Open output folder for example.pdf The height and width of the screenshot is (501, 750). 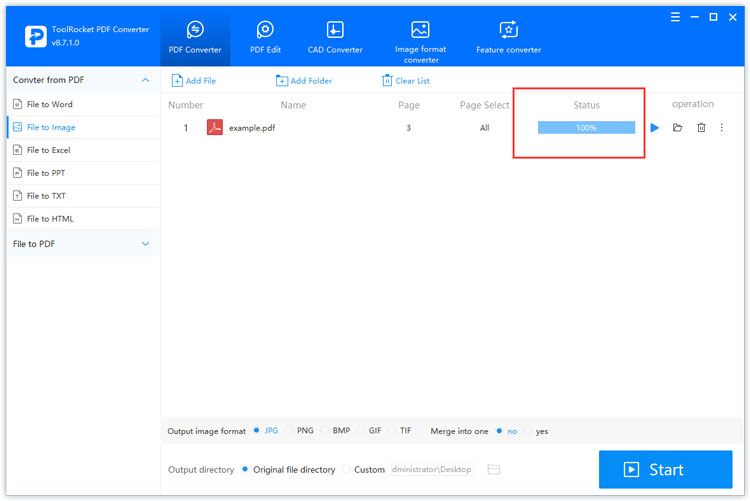tap(677, 128)
